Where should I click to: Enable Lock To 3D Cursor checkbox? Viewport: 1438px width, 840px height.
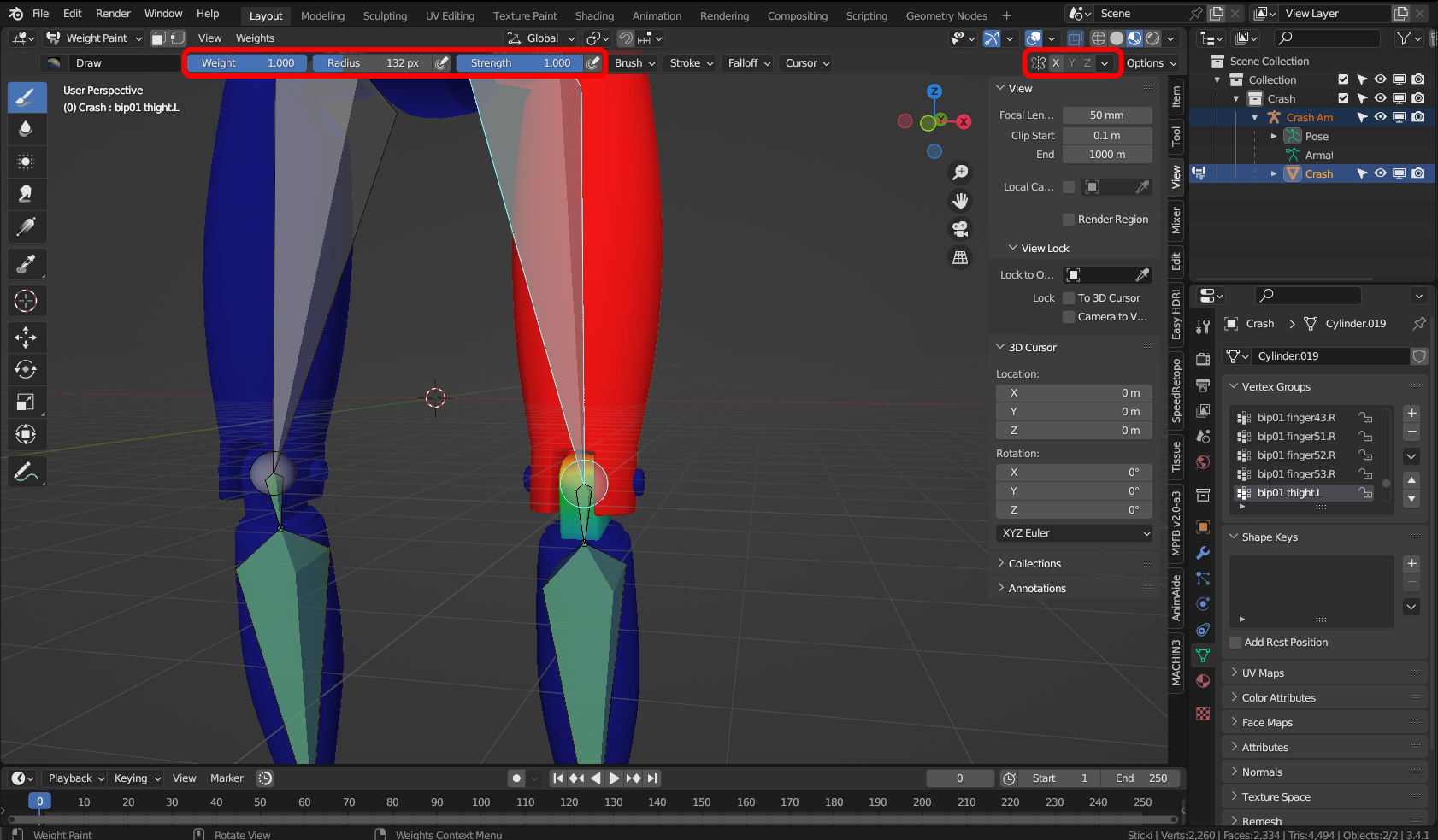pyautogui.click(x=1069, y=298)
